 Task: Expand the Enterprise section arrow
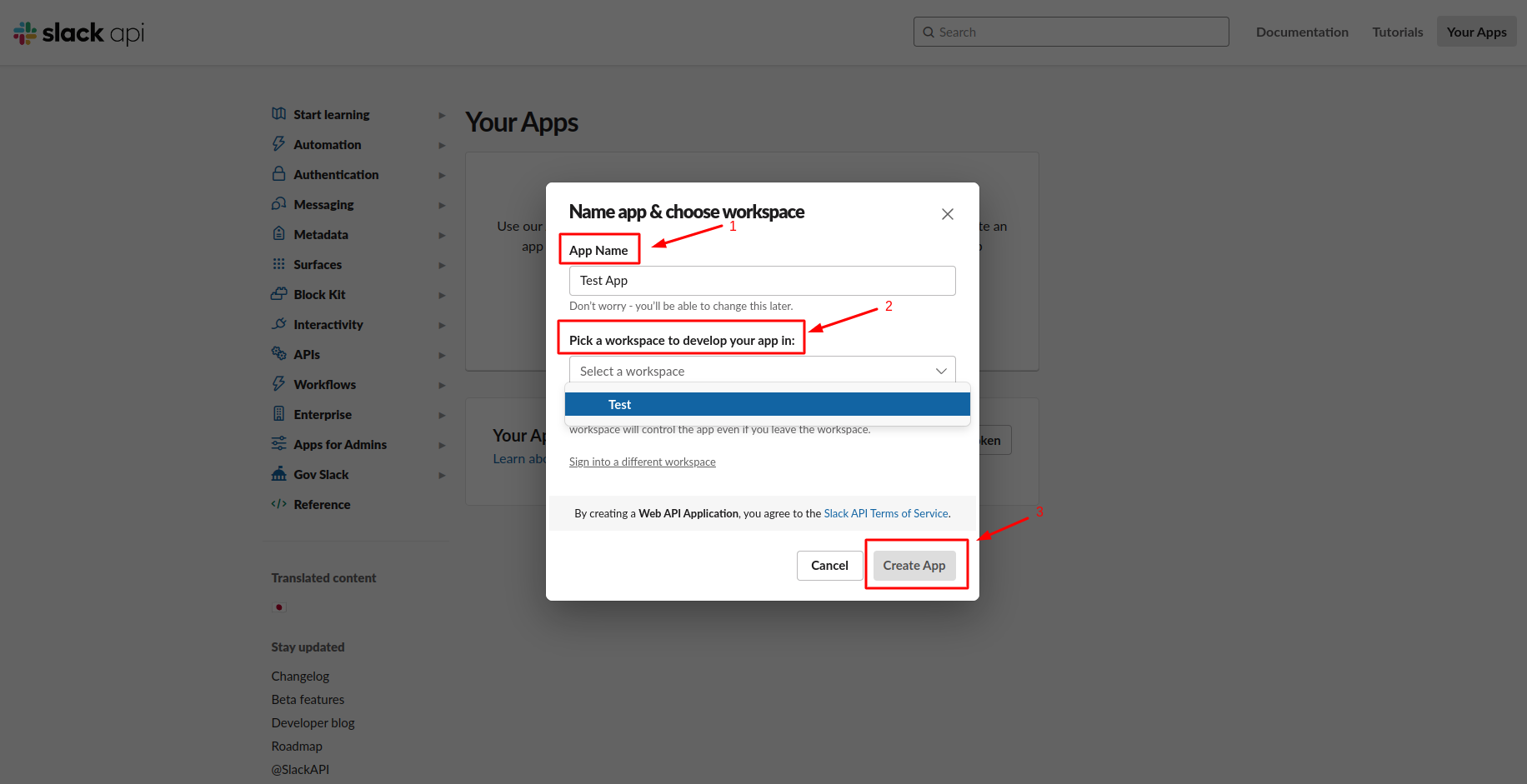coord(442,415)
